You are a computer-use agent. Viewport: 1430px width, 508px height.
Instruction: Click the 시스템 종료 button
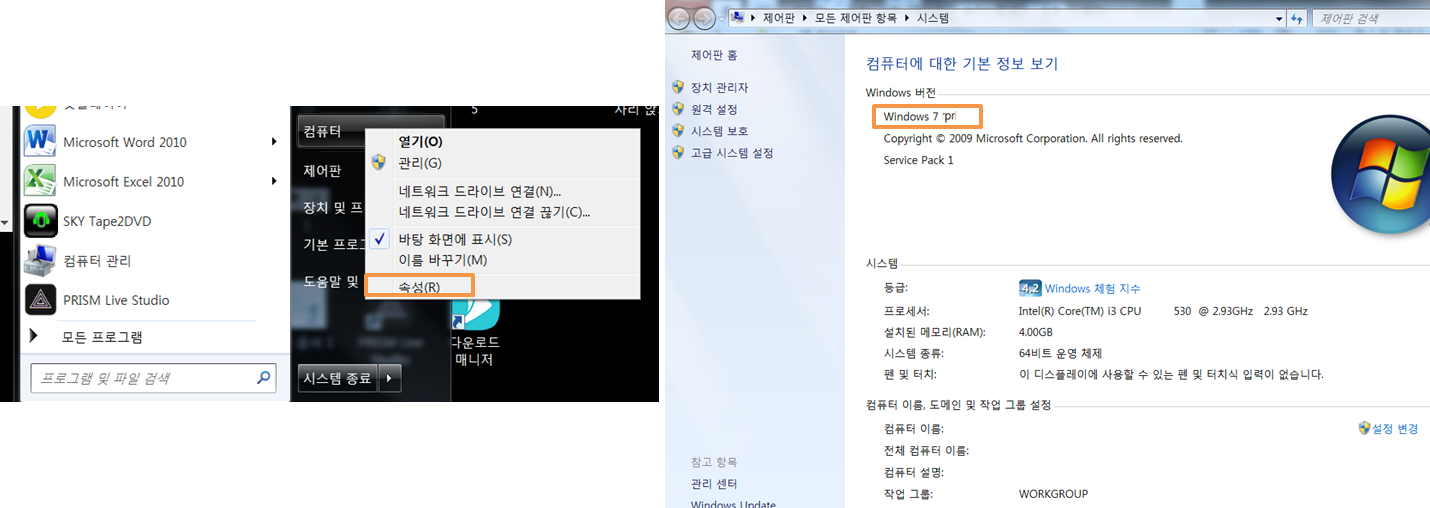(338, 378)
